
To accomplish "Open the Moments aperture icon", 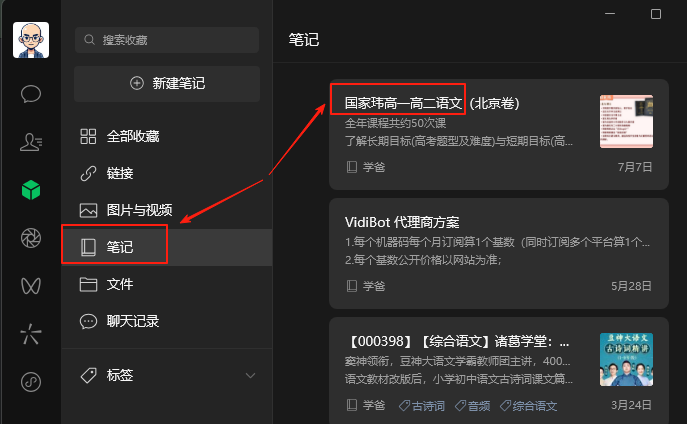I will 31,238.
